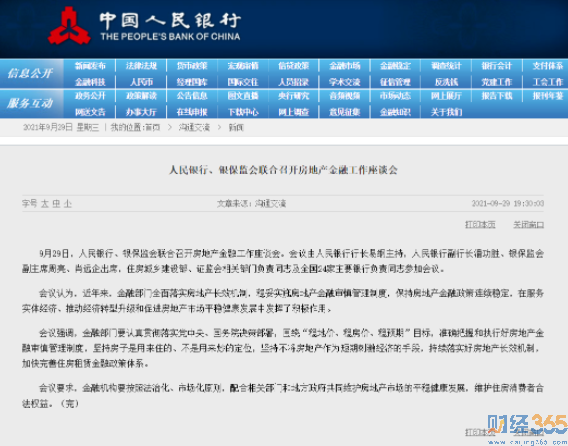Screen dimensions: 568x446
Task: Visit the 反洗钱 page
Action: click(446, 82)
